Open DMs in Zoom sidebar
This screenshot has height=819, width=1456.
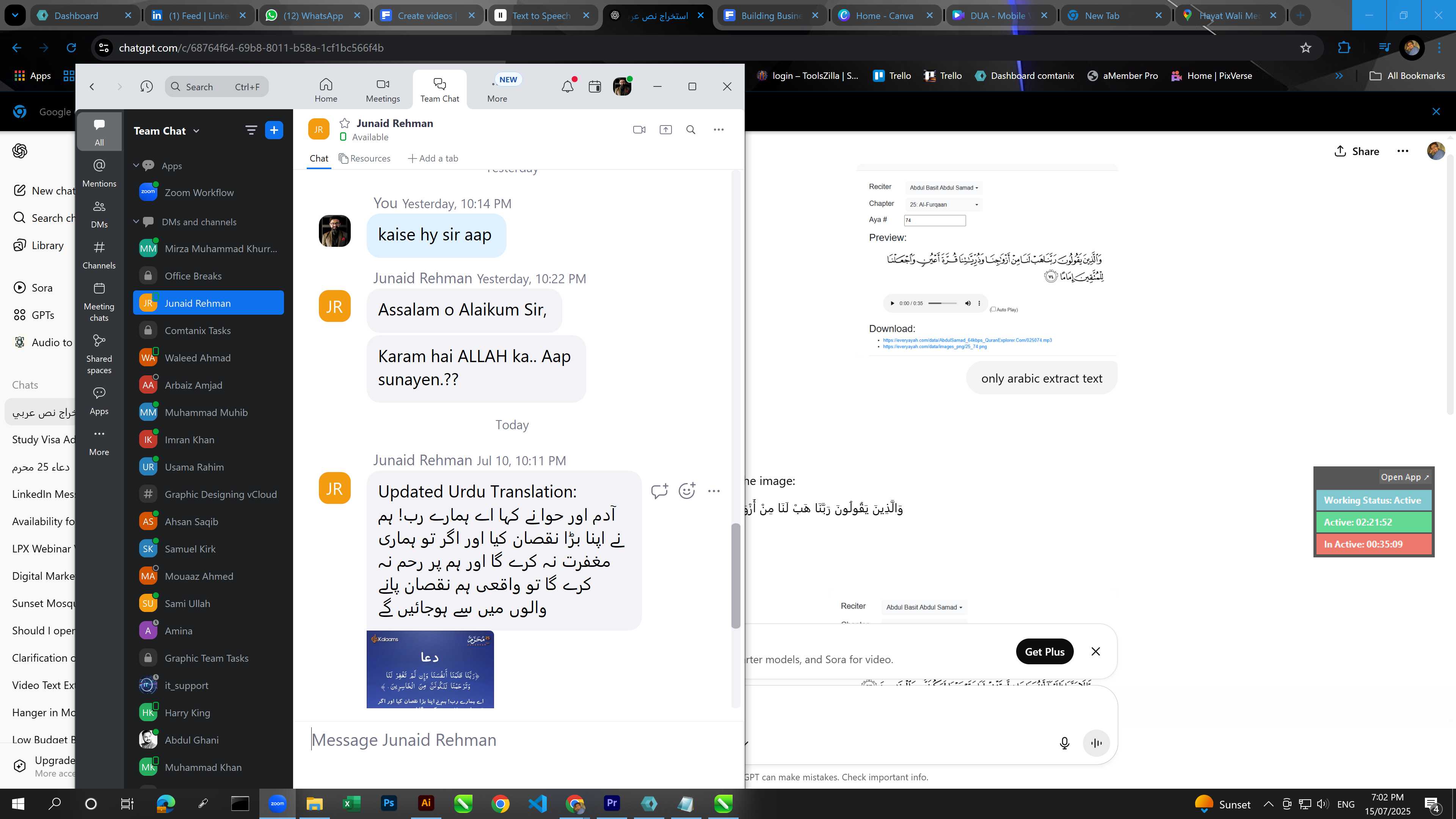[x=99, y=214]
